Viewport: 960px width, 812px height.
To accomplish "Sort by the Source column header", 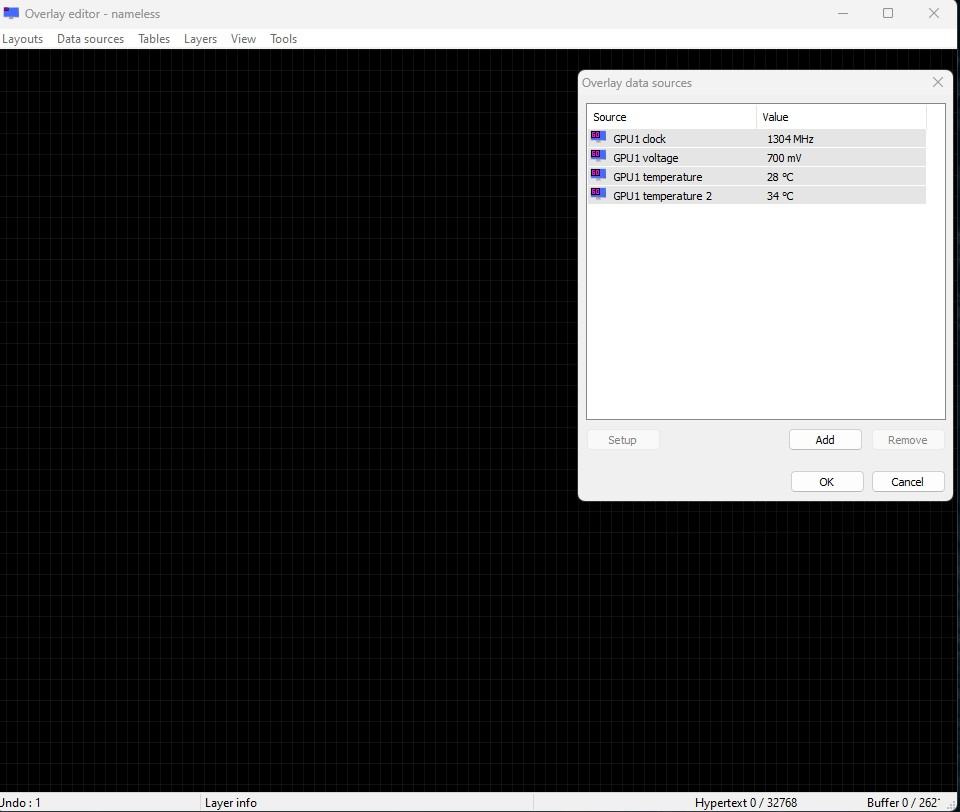I will point(672,117).
